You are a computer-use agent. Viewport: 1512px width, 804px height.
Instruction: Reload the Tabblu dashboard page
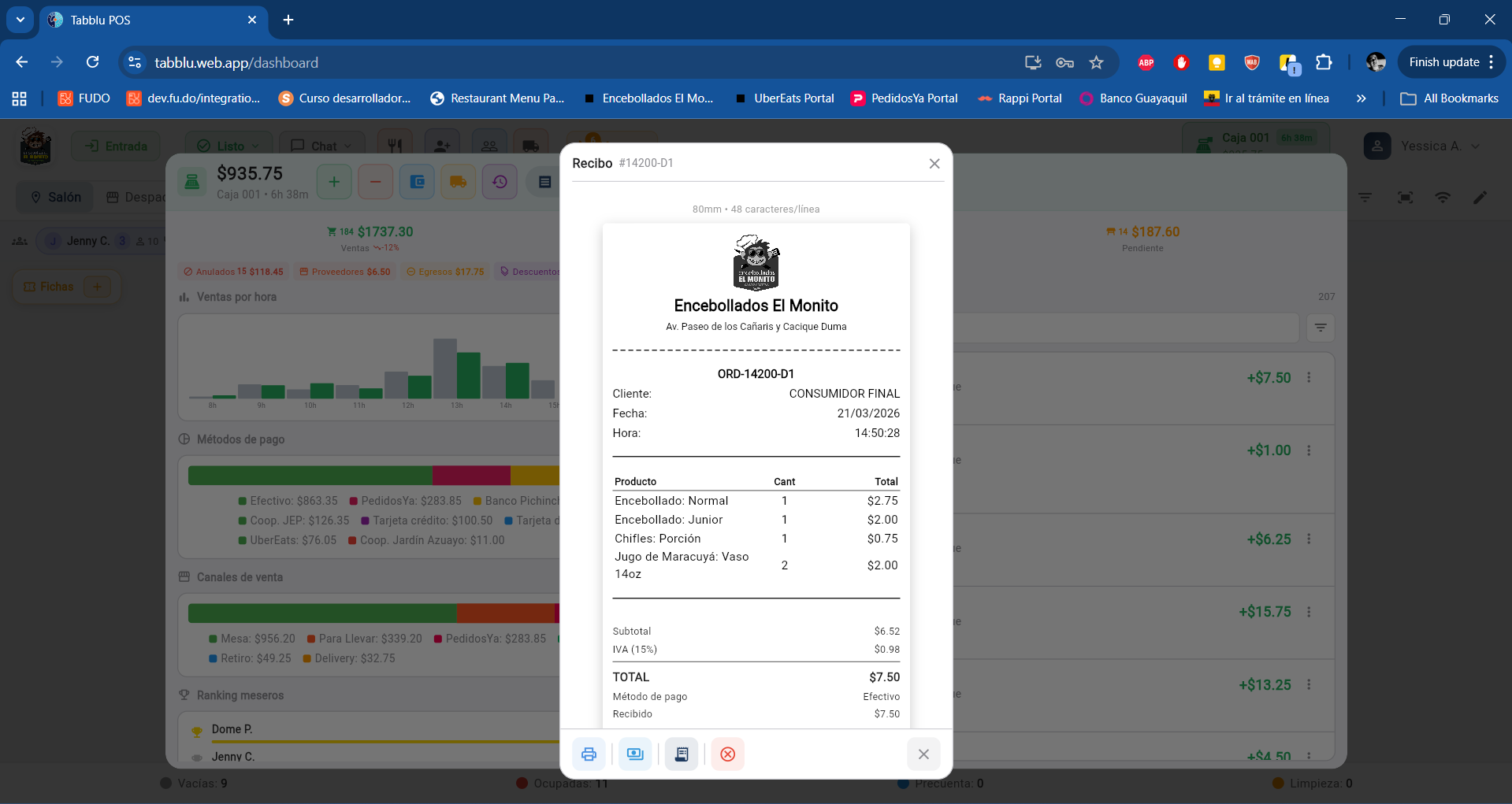[x=93, y=62]
